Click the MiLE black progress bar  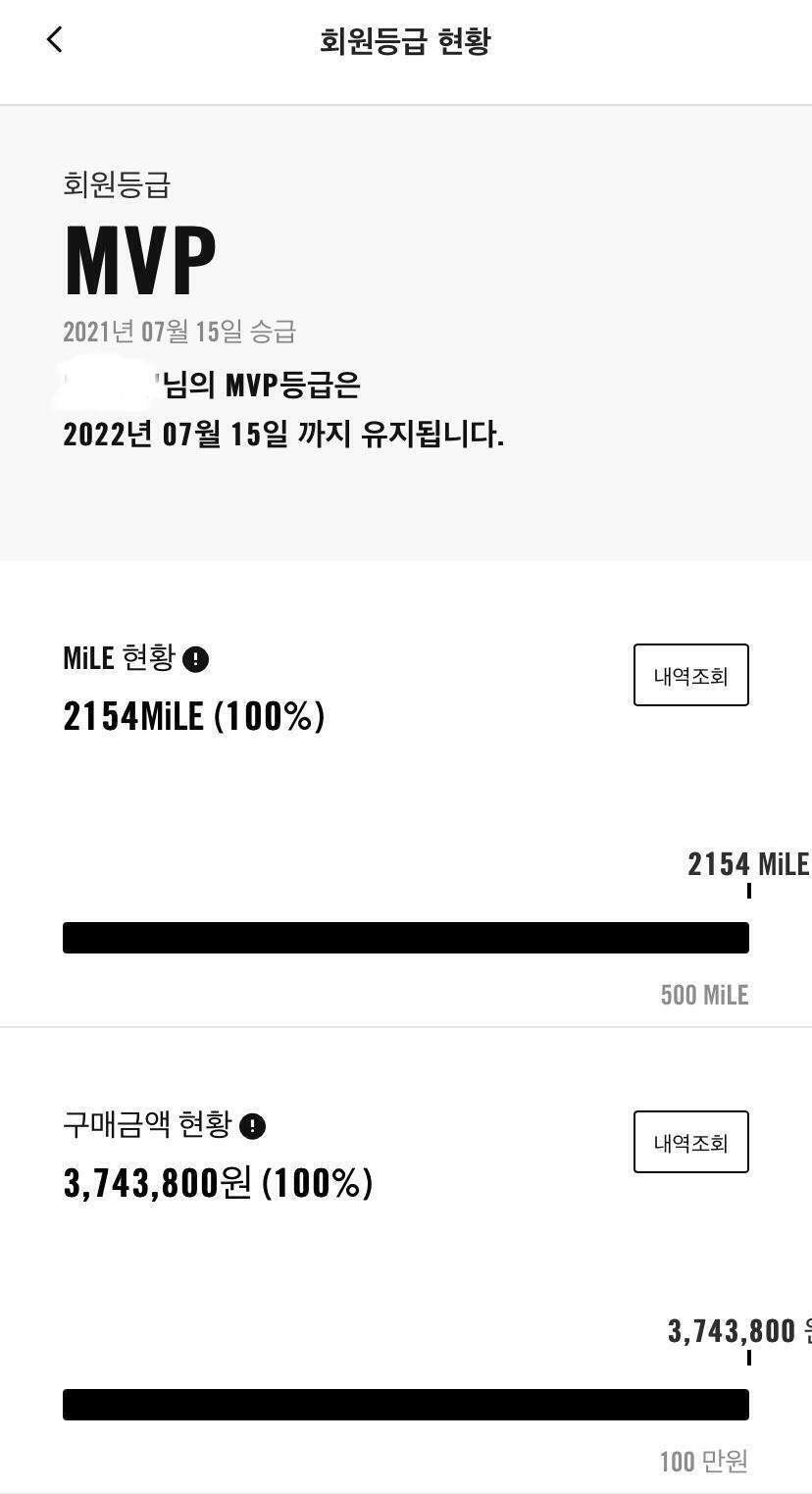coord(406,938)
